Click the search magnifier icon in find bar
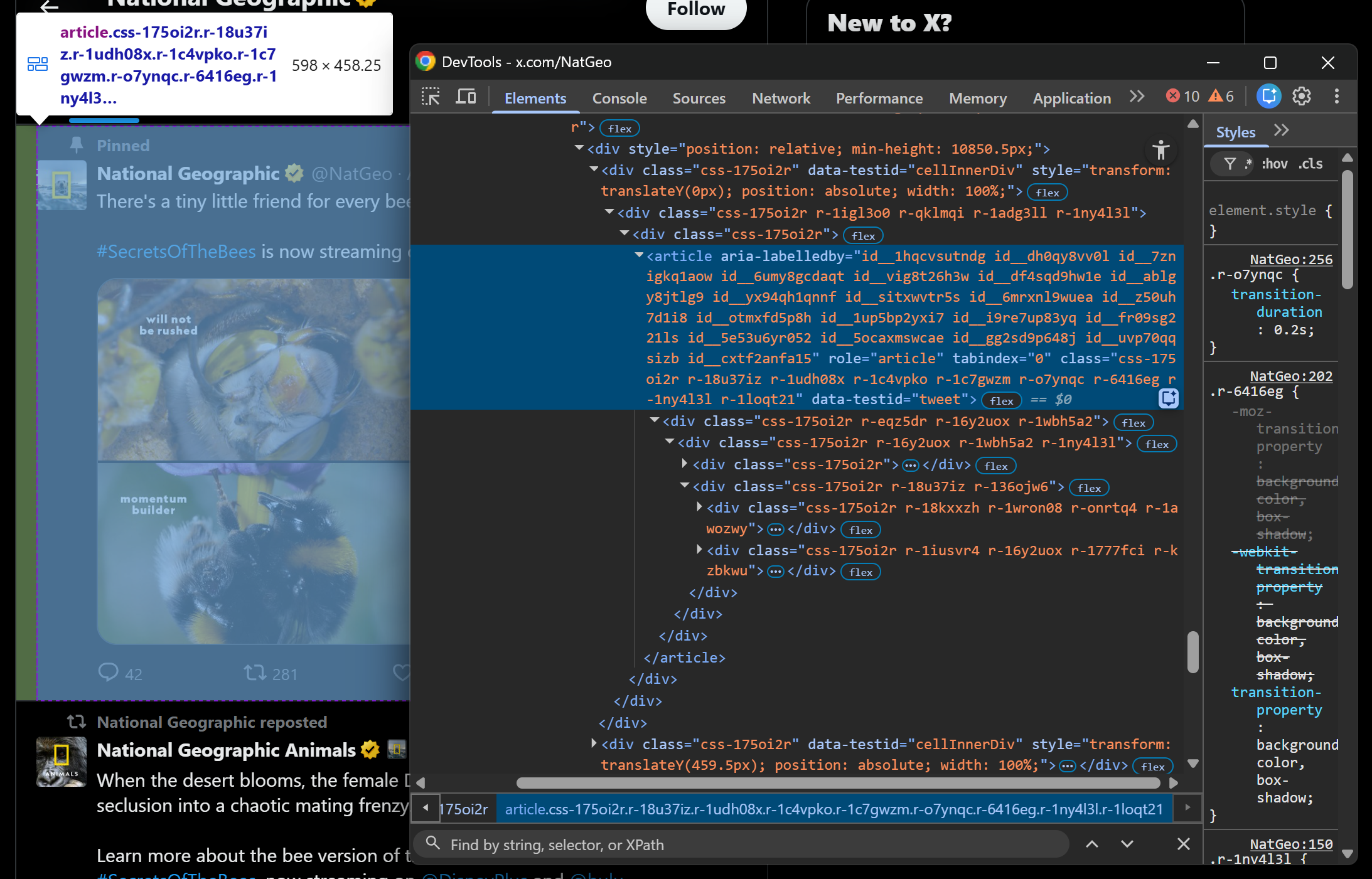Image resolution: width=1372 pixels, height=879 pixels. tap(432, 843)
